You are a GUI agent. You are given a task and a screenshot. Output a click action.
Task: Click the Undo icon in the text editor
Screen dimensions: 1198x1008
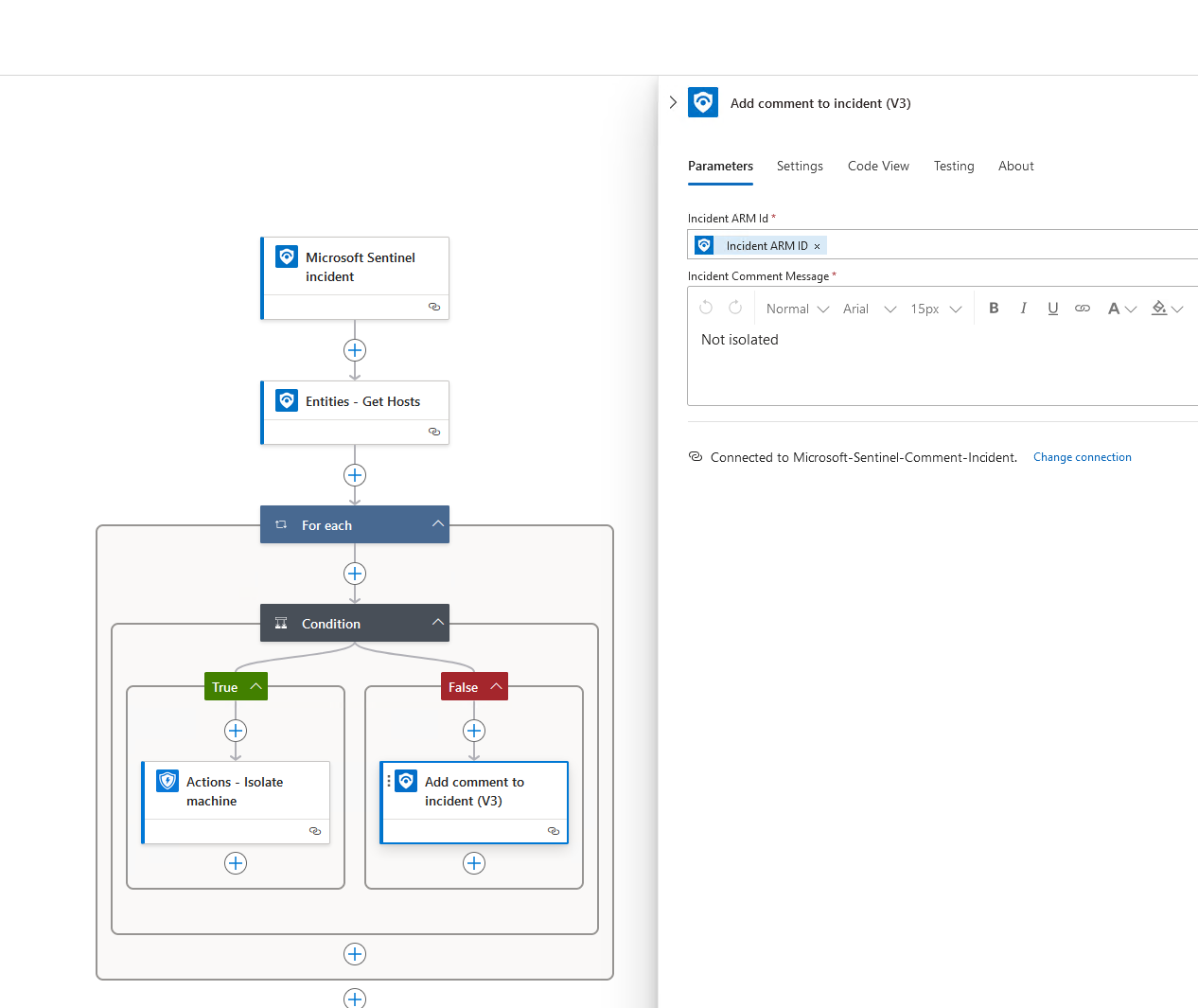(706, 308)
